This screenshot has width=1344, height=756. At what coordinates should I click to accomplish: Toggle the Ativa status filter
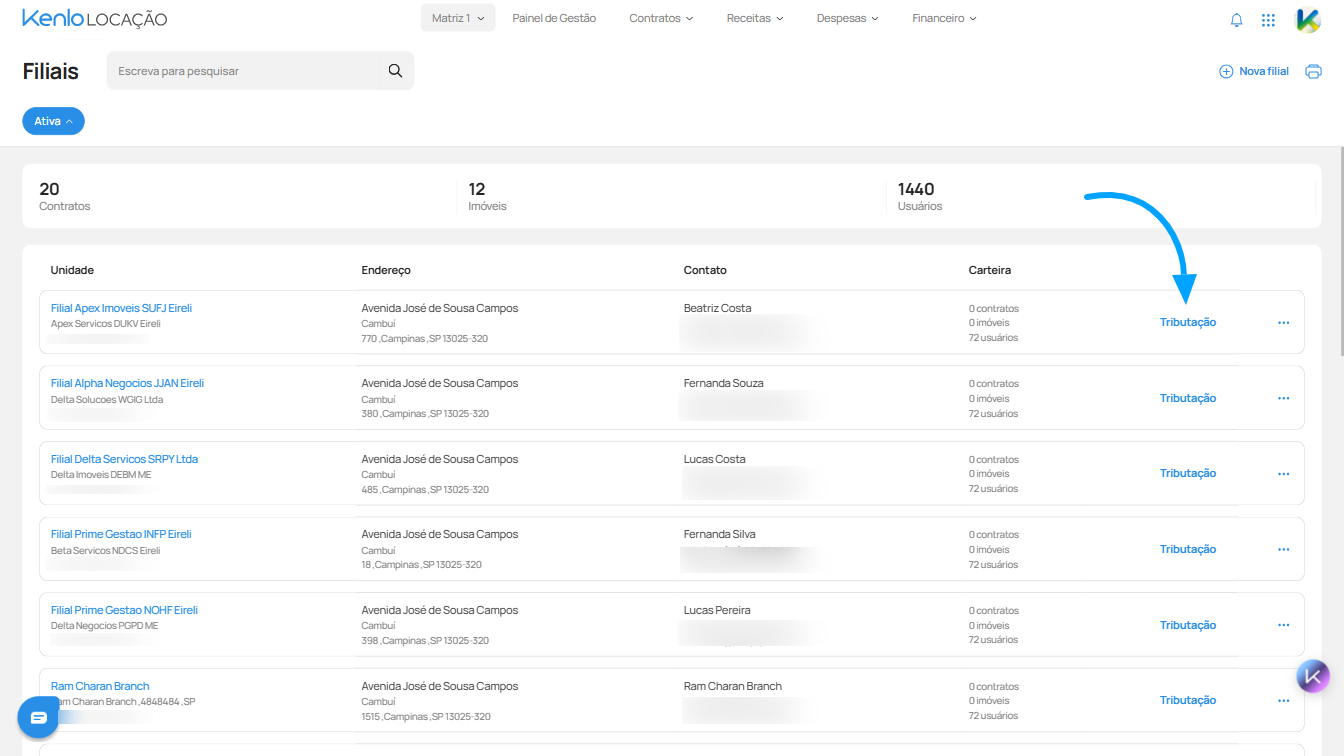tap(53, 121)
